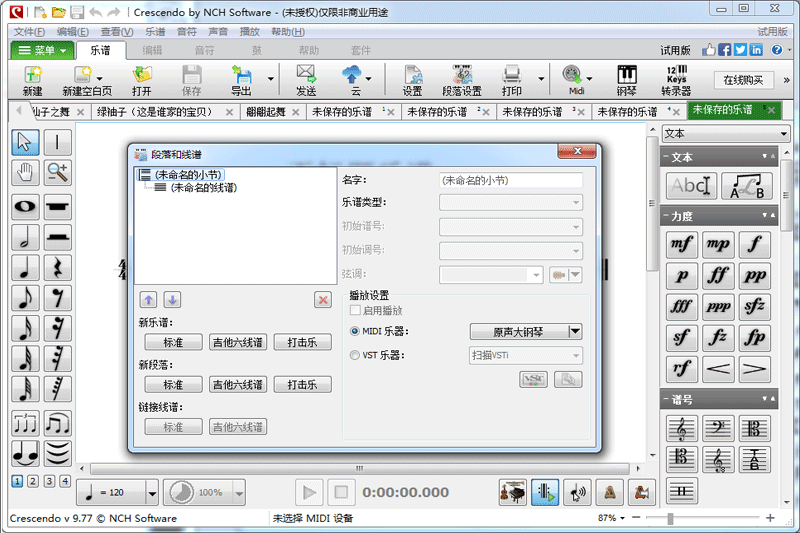Image resolution: width=800 pixels, height=533 pixels.
Task: Switch to voice 2 toggle
Action: click(33, 481)
